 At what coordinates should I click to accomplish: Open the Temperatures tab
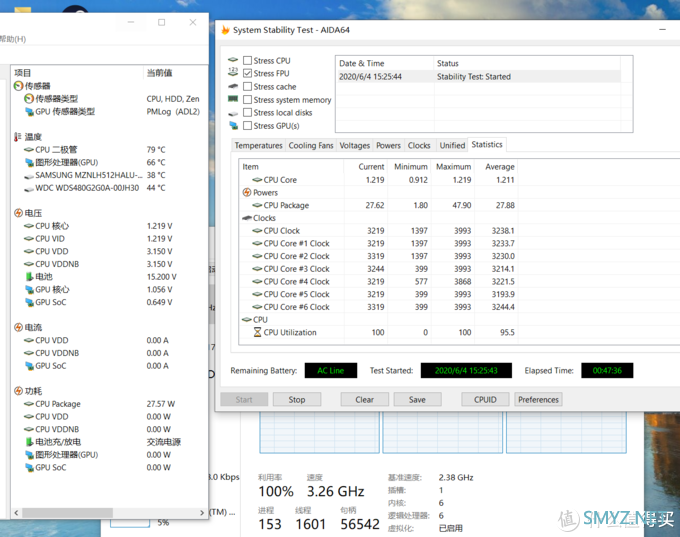[258, 145]
